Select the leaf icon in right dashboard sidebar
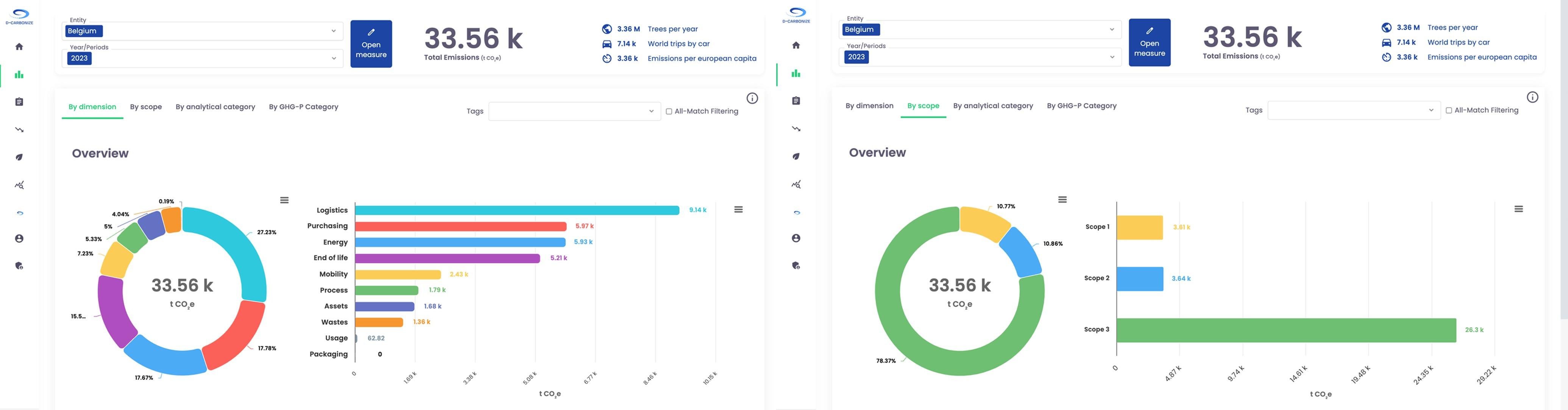Image resolution: width=1568 pixels, height=410 pixels. pos(796,156)
